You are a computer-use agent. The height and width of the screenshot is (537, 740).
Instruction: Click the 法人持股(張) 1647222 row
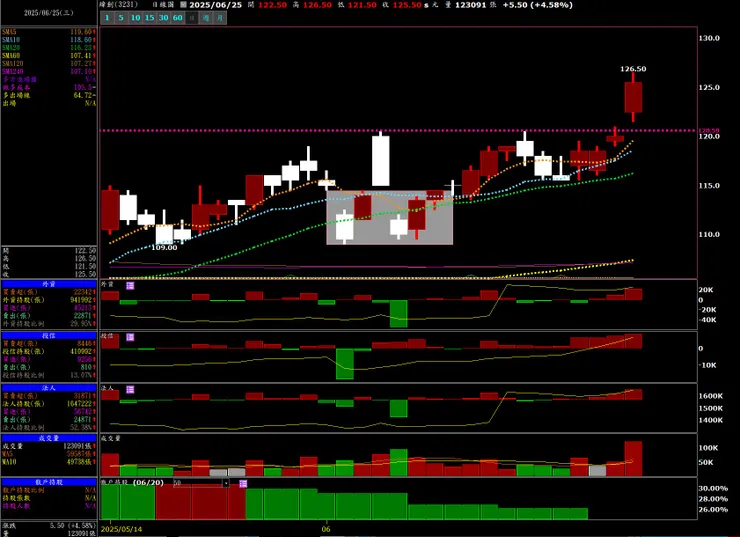49,404
